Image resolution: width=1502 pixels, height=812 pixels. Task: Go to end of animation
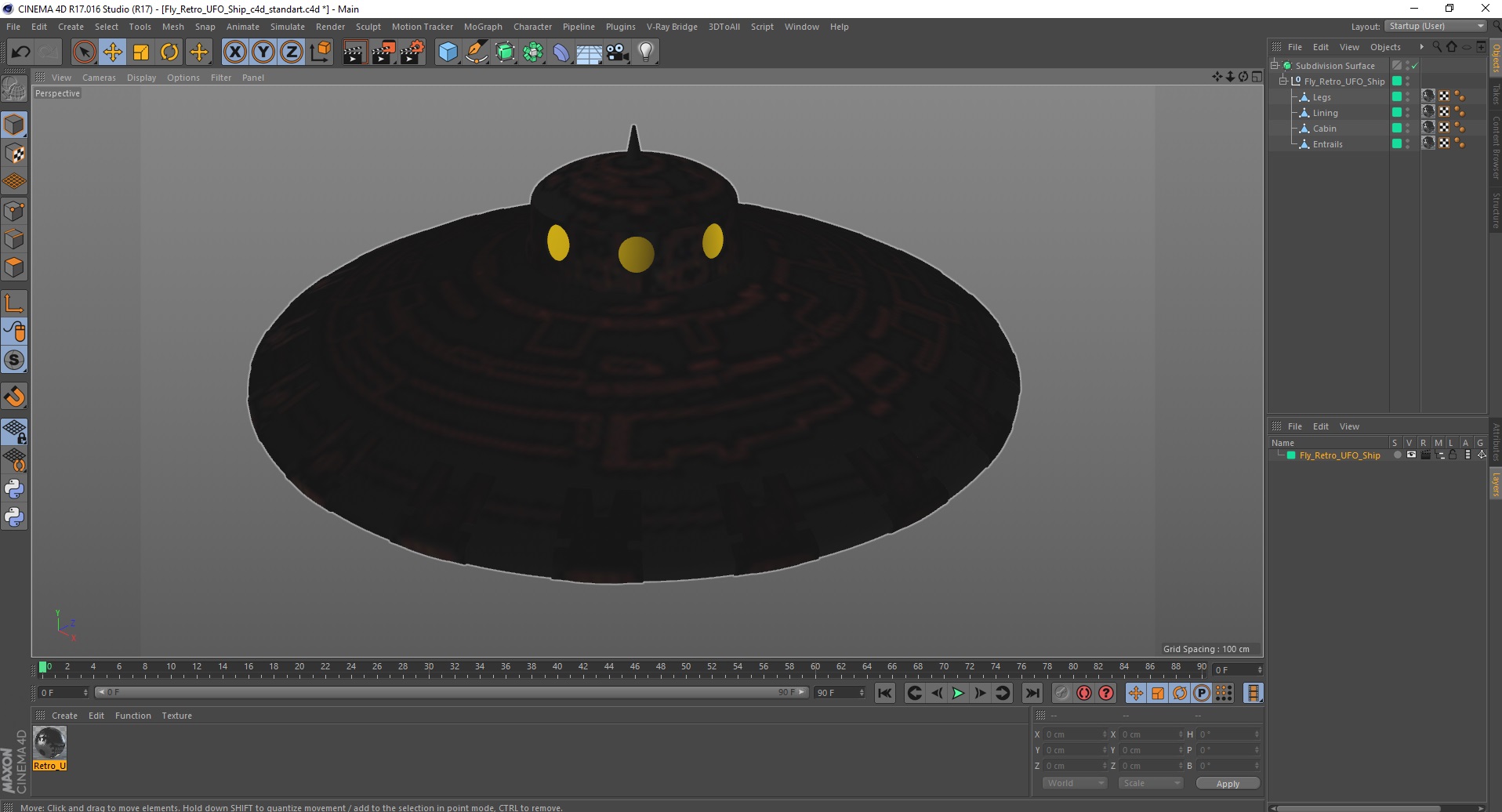tap(1032, 693)
